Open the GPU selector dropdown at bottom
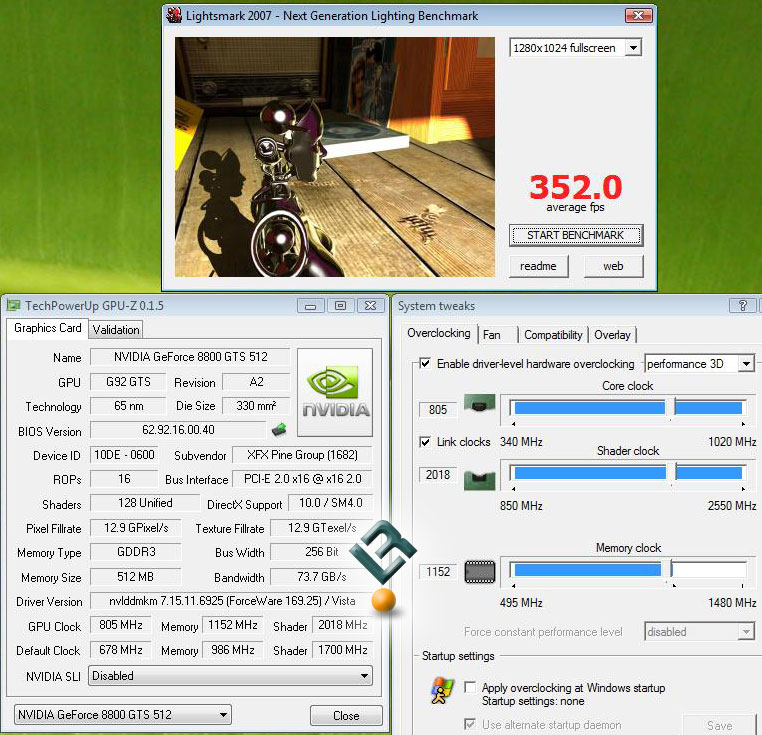Screen dimensions: 762x735 coord(122,715)
